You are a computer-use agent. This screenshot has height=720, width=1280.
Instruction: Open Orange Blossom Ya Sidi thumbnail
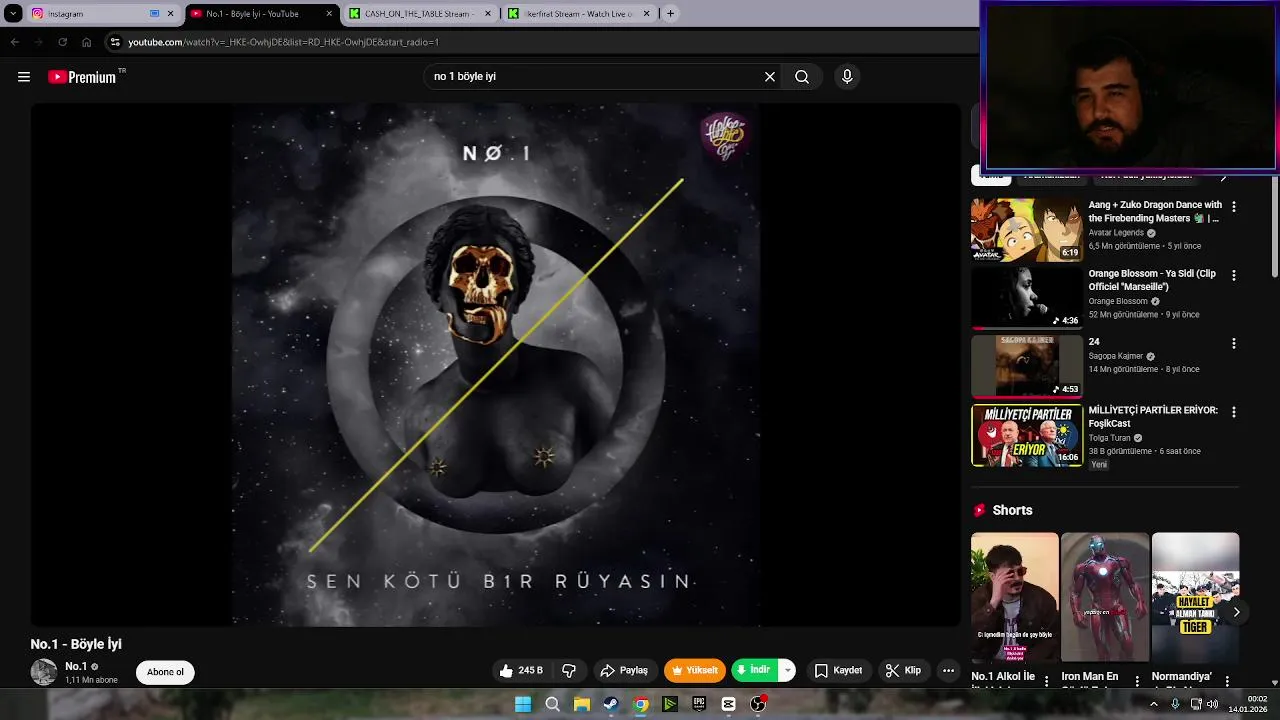tap(1027, 298)
